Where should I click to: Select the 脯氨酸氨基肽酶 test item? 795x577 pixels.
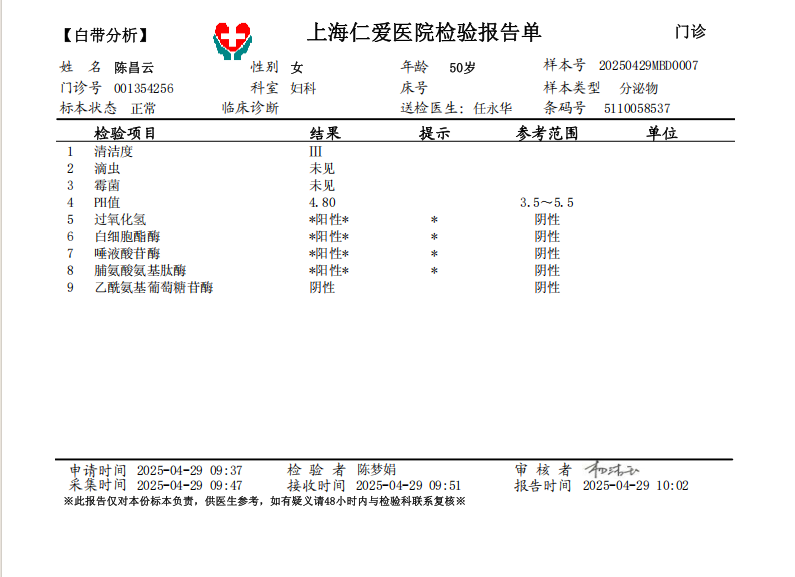click(140, 270)
